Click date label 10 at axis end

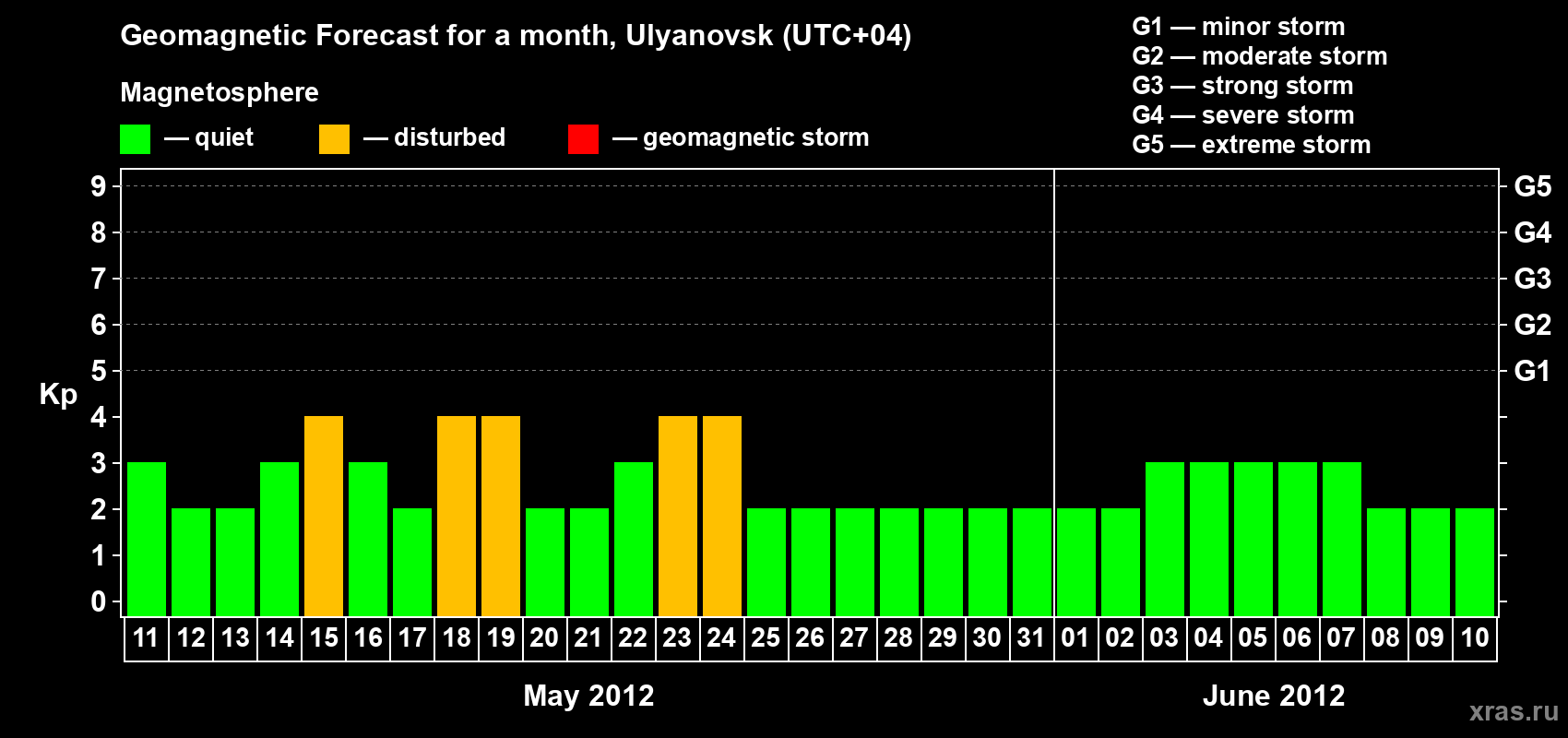(x=1474, y=637)
